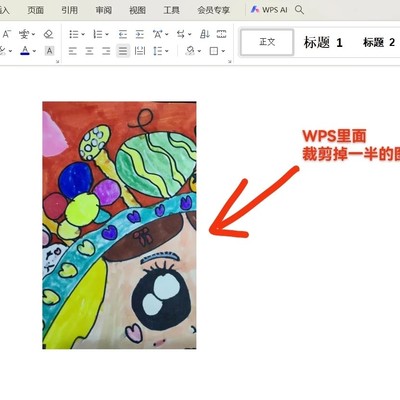Switch to the 视图 tab
The height and width of the screenshot is (400, 400).
tap(137, 10)
